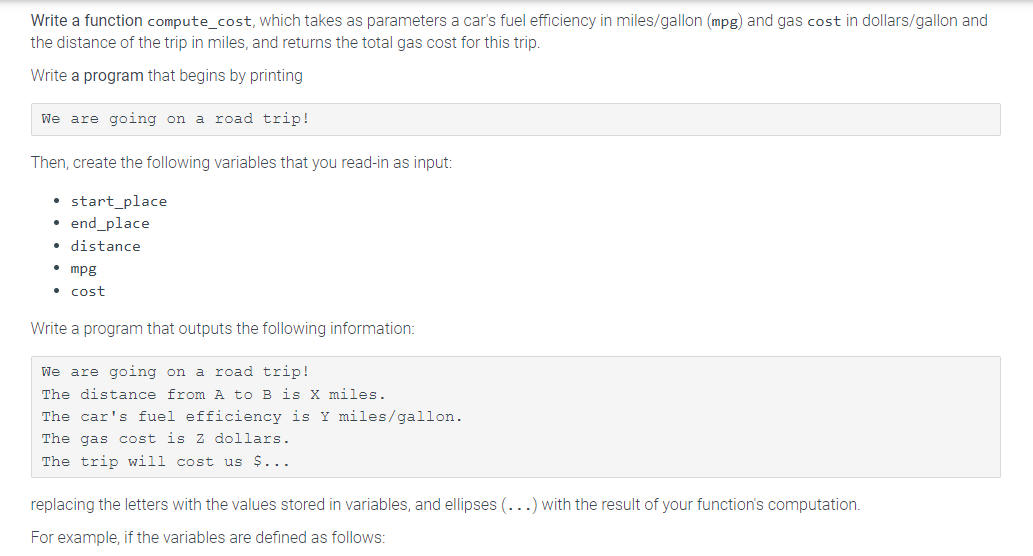Click the compute_cost function name

coord(200,21)
